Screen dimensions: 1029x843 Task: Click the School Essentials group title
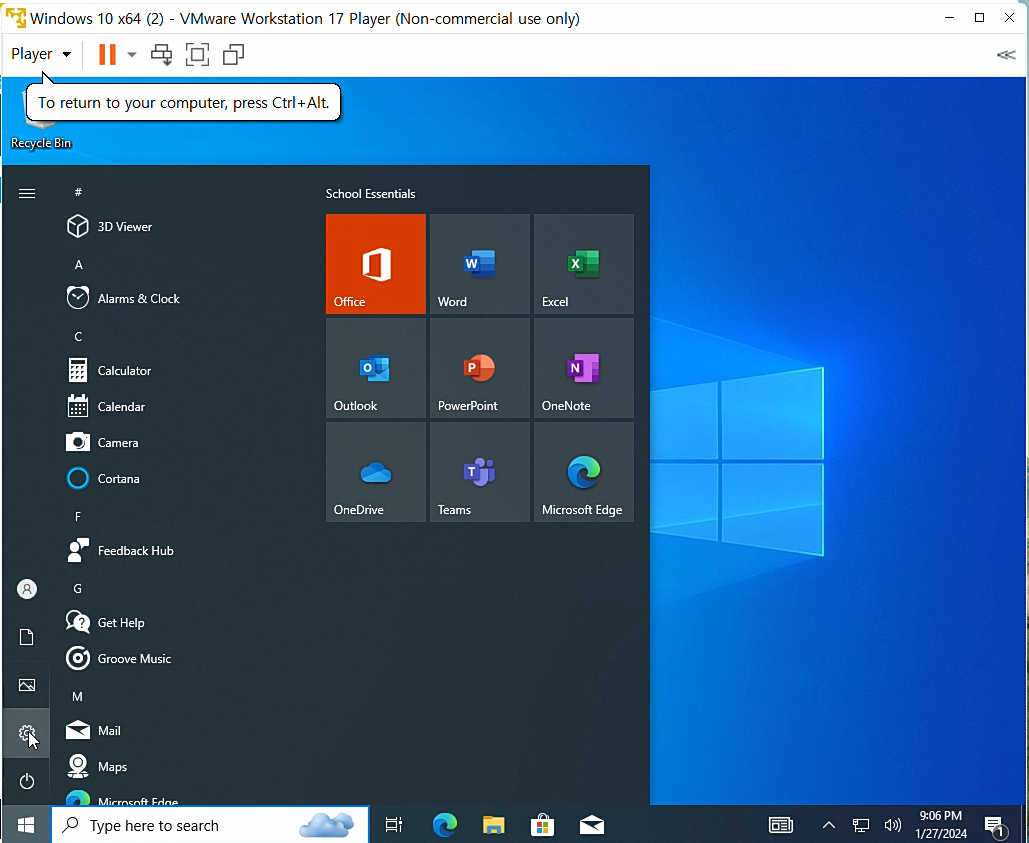tap(370, 194)
